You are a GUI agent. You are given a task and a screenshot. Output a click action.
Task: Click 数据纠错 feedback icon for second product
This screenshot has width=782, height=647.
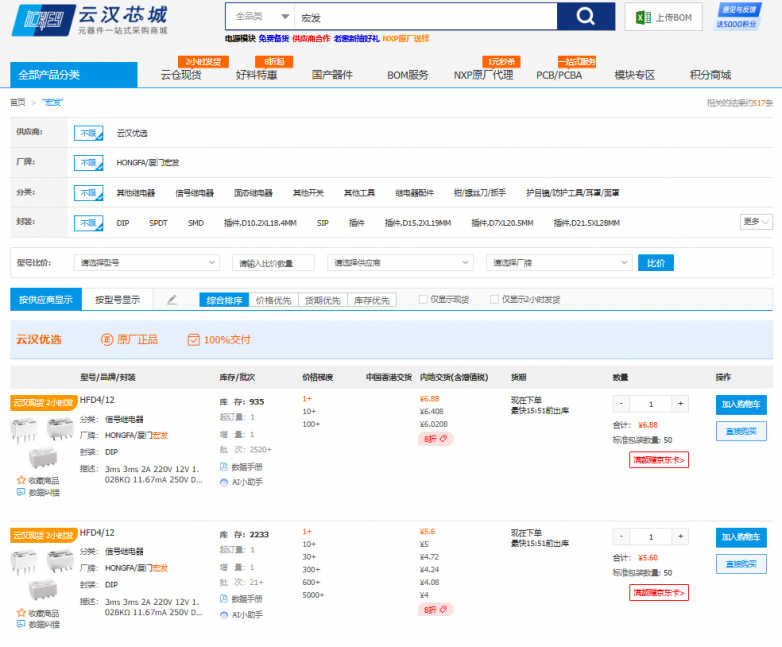click(21, 625)
